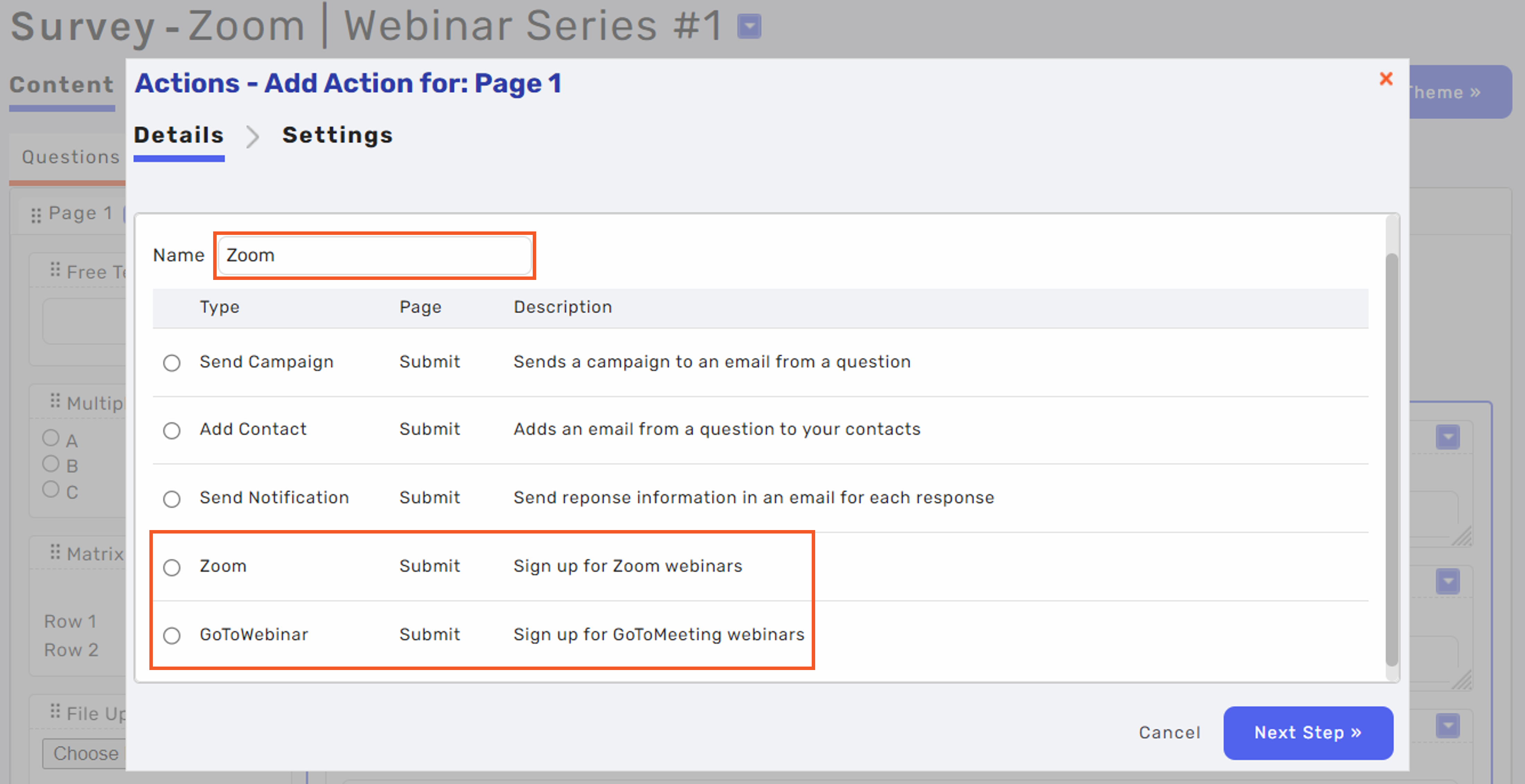
Task: Click the Name input field
Action: pyautogui.click(x=375, y=256)
